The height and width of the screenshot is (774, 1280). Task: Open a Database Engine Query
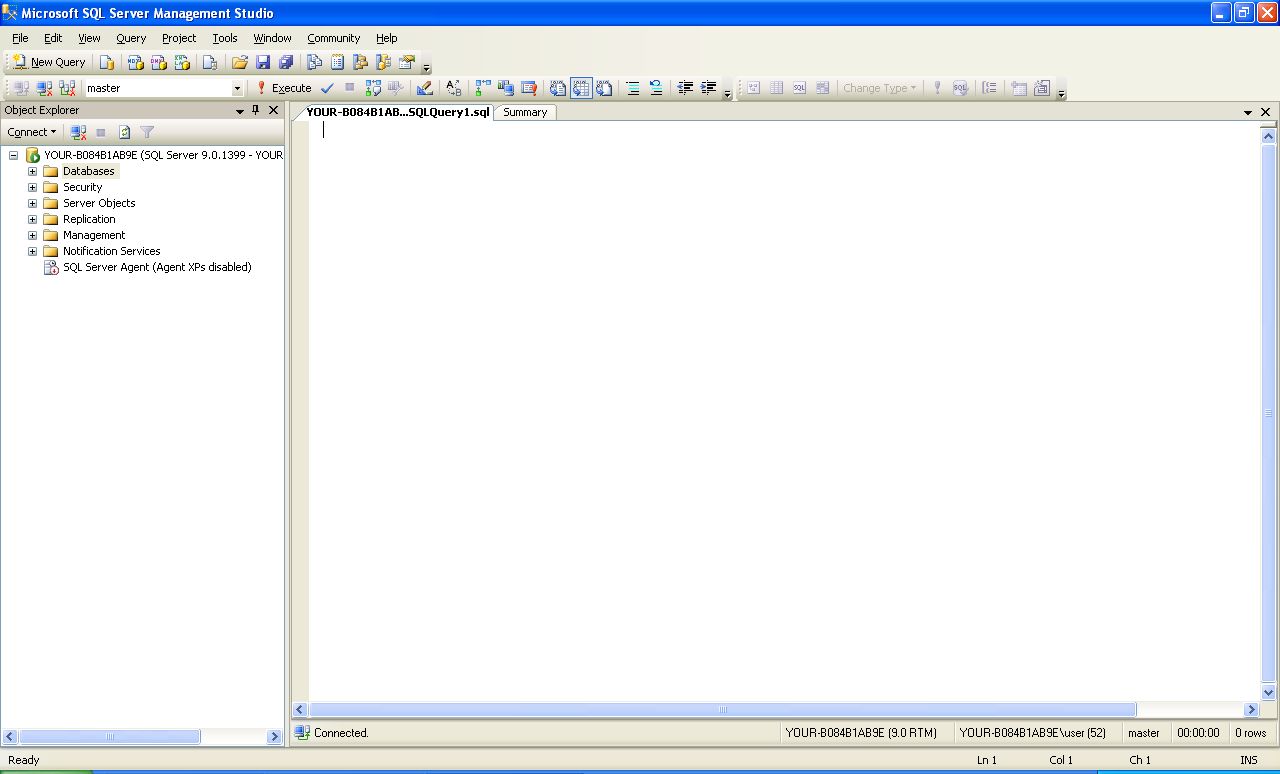click(107, 62)
